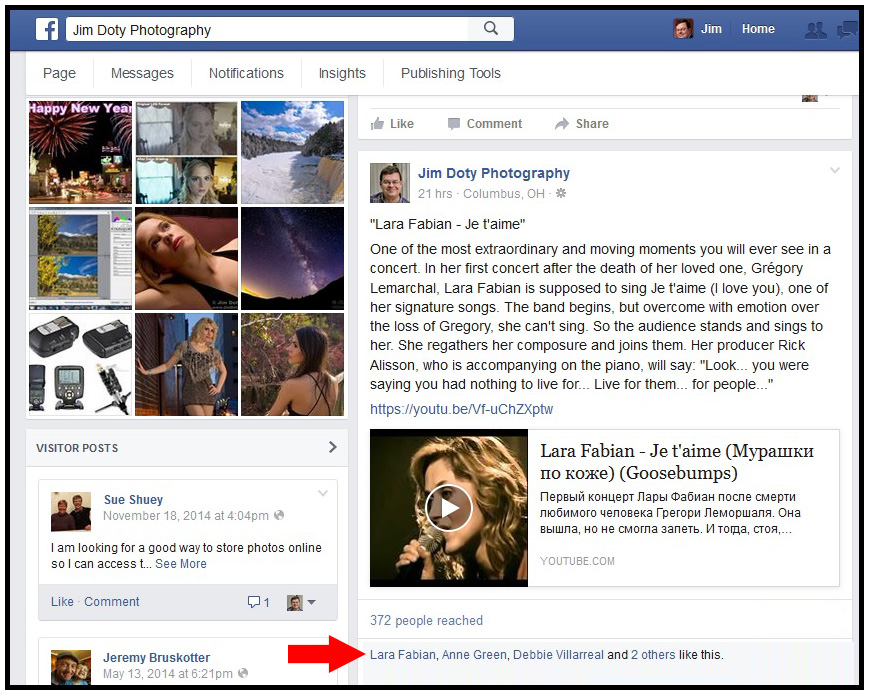Click Jeremy Bruskotter's profile picture
869x695 pixels.
[x=71, y=667]
